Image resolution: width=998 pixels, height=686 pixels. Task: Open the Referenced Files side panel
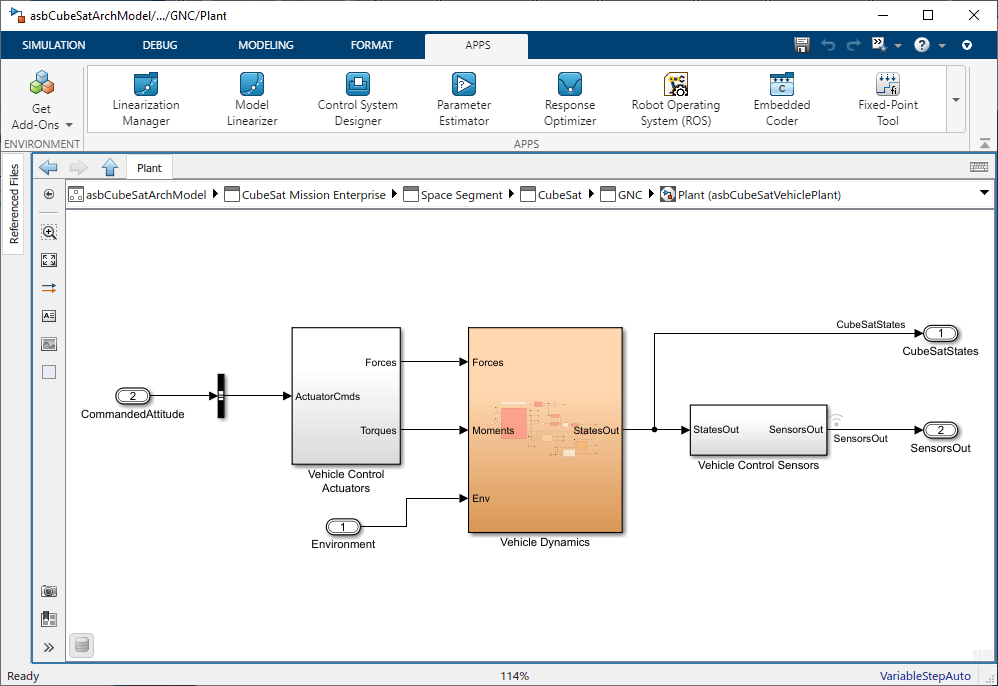(14, 204)
